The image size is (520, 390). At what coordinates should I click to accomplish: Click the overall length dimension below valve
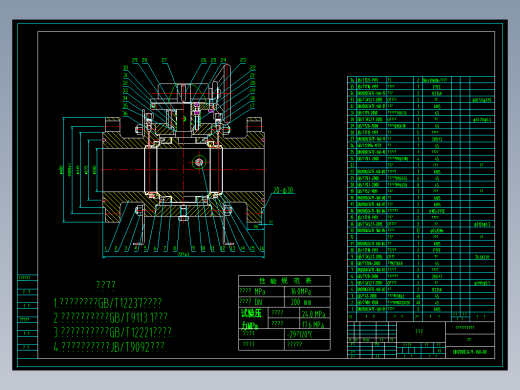click(183, 254)
